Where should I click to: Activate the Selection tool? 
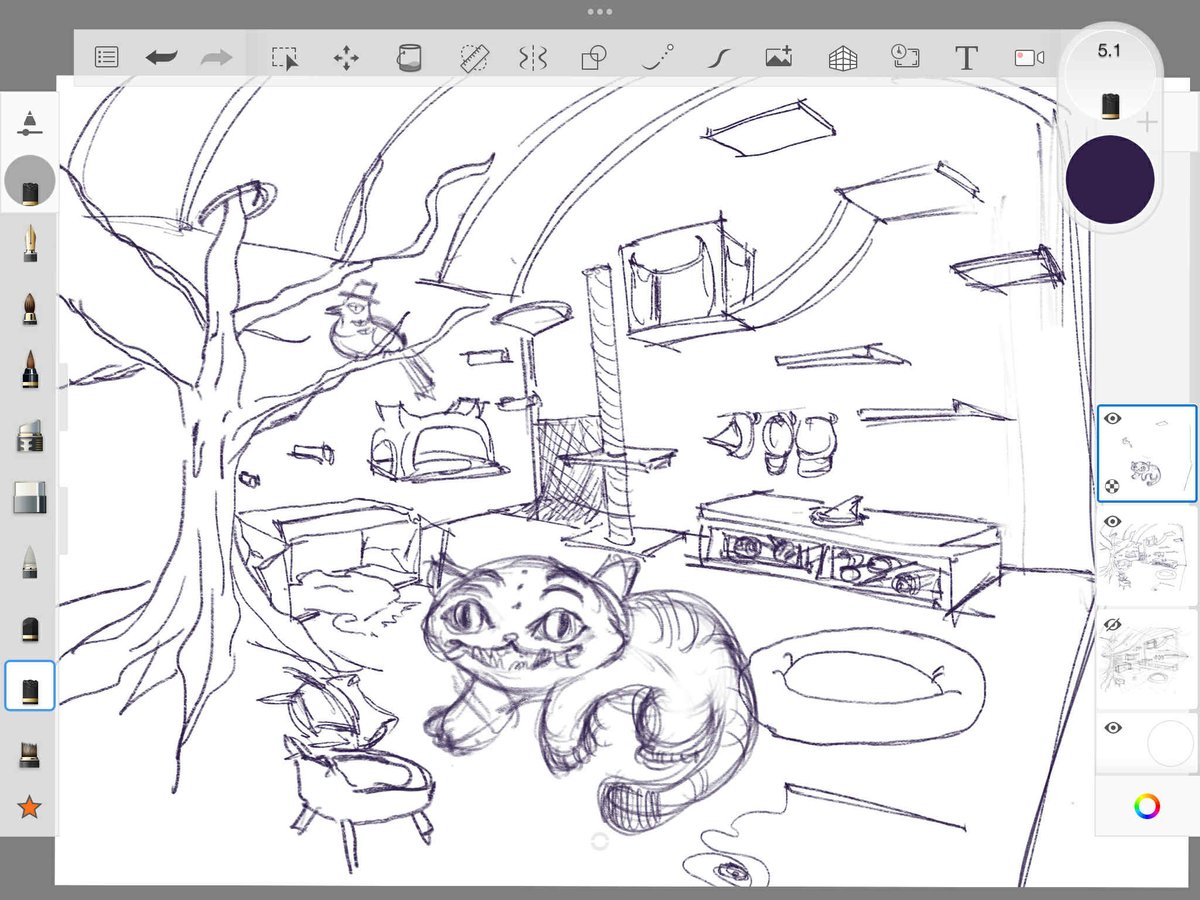tap(284, 58)
